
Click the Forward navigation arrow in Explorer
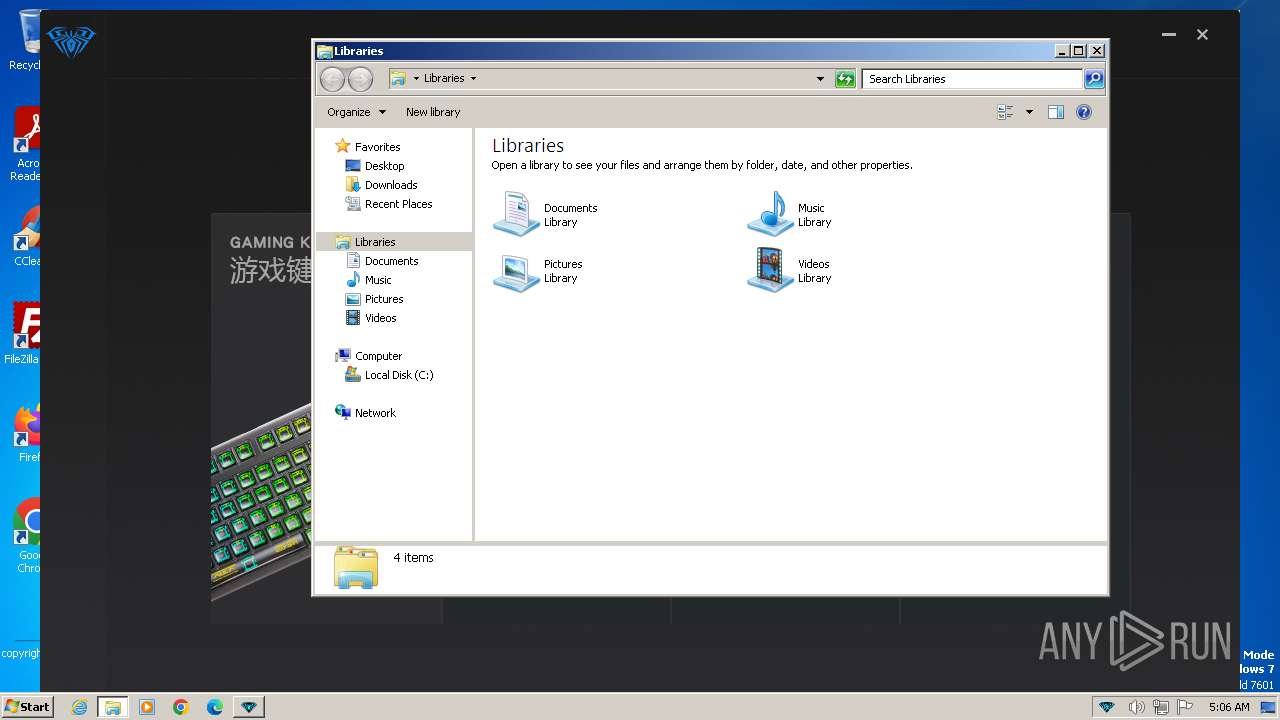[x=360, y=79]
